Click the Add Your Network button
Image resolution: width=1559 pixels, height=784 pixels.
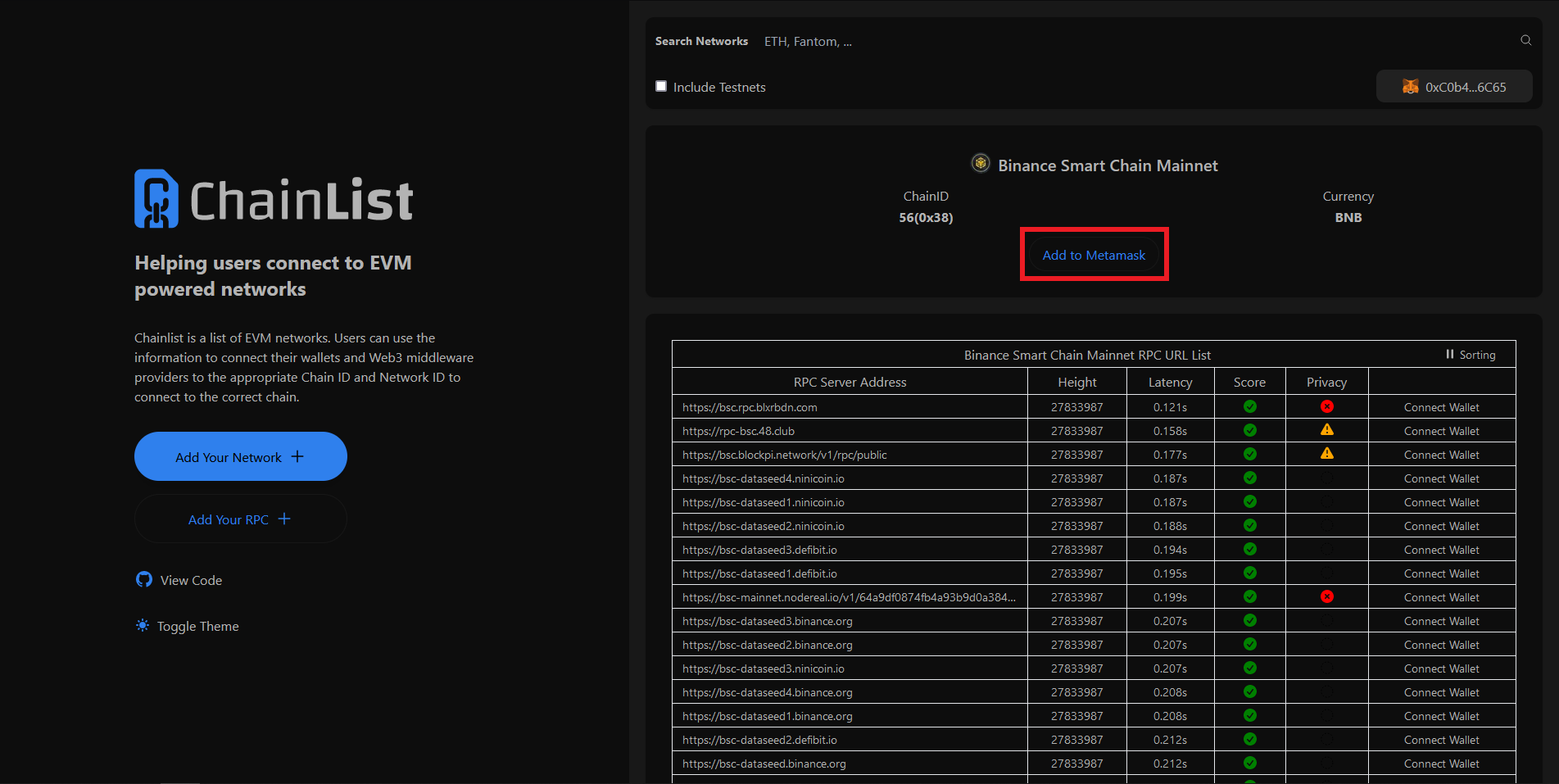[240, 456]
